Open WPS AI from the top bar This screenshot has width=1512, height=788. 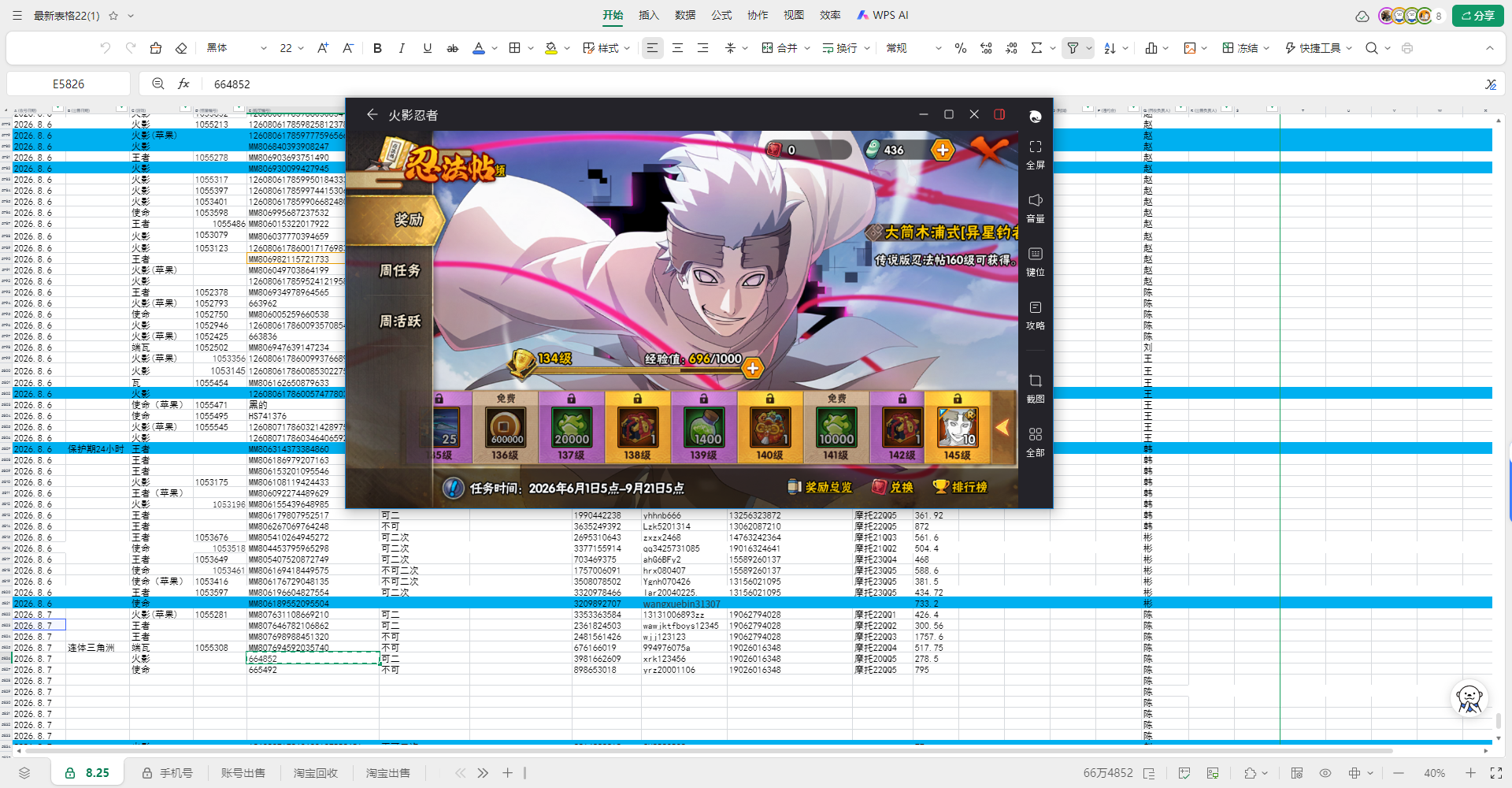tap(883, 15)
